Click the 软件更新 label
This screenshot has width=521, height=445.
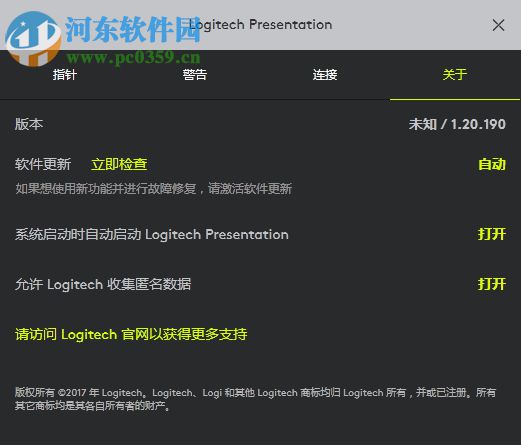pos(43,164)
